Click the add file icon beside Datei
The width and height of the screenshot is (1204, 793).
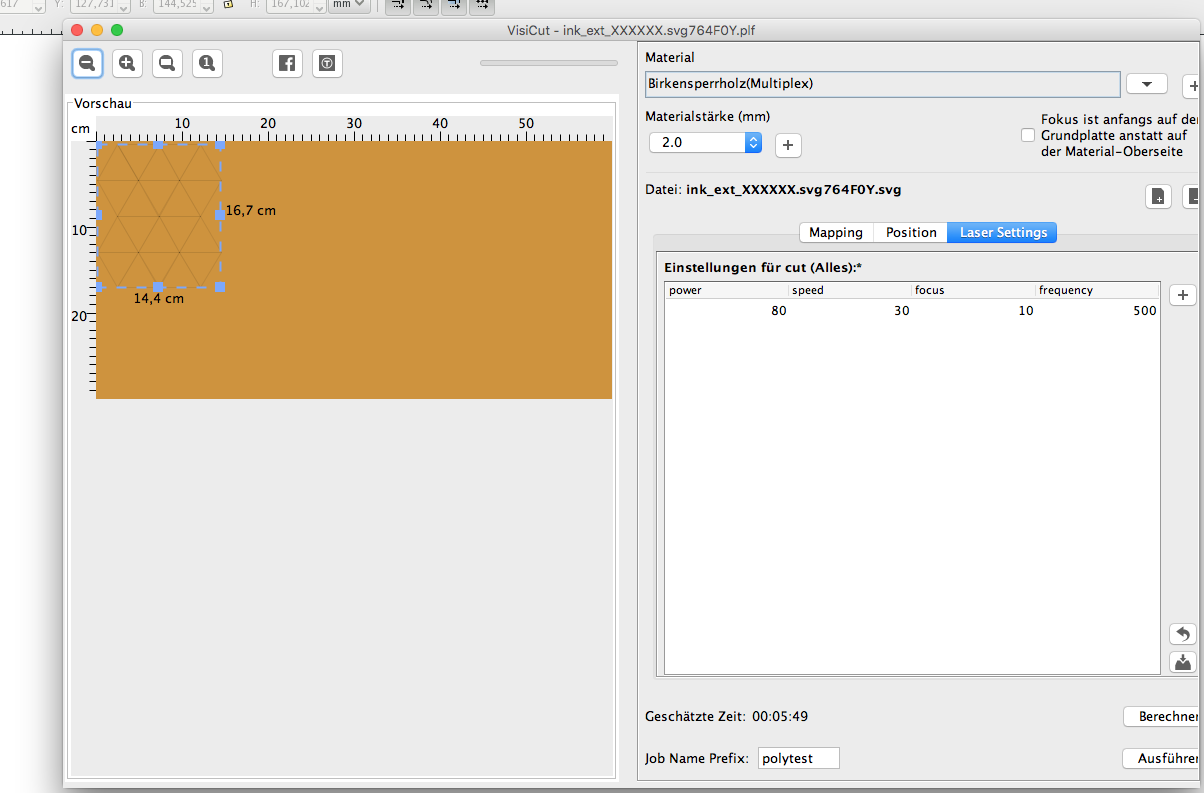[x=1158, y=196]
